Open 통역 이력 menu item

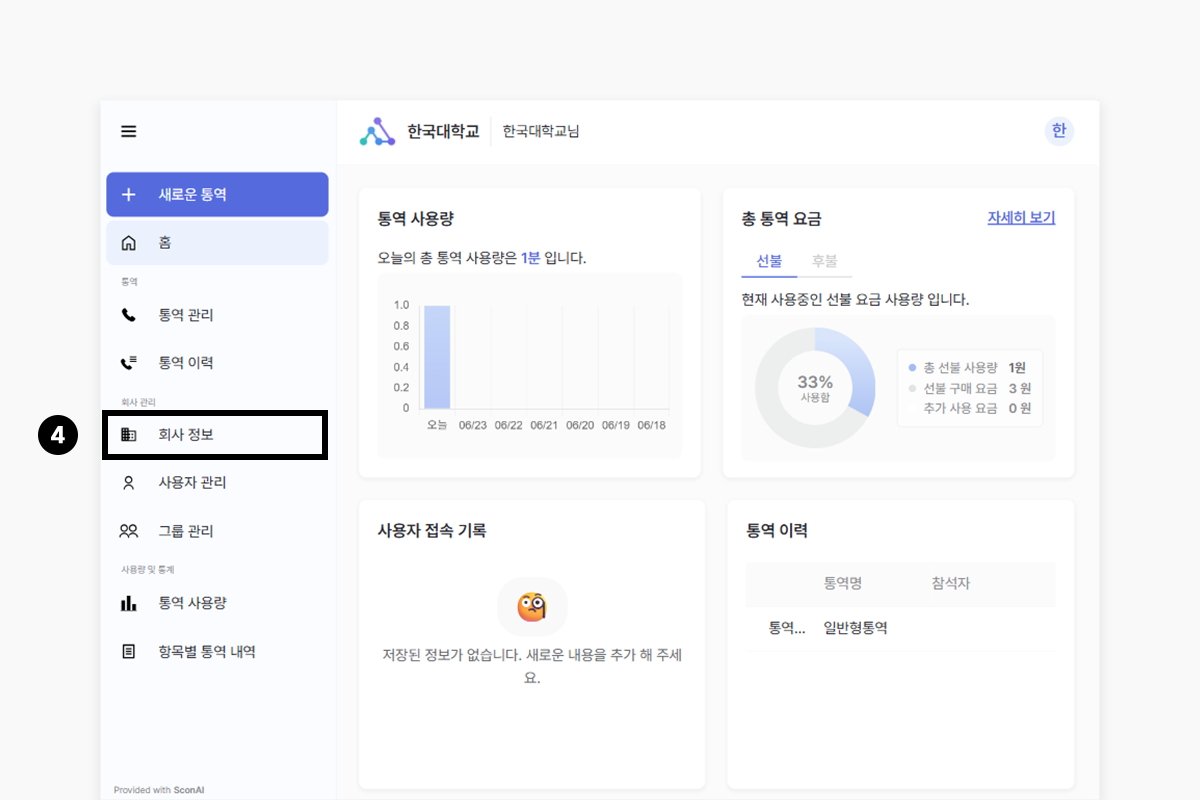point(217,363)
